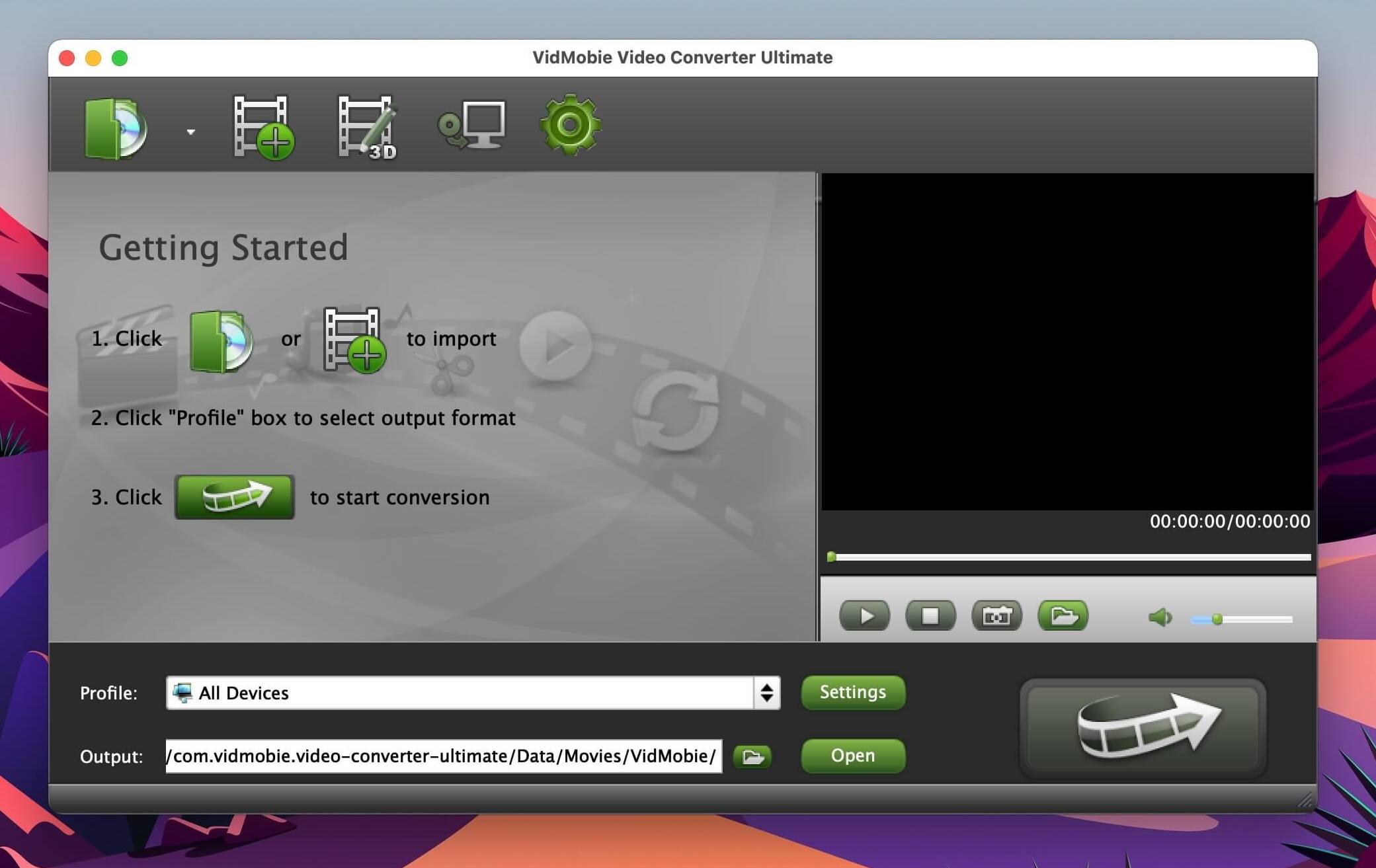Mute audio with the speaker icon
Screen dimensions: 1376x868
pos(1160,618)
